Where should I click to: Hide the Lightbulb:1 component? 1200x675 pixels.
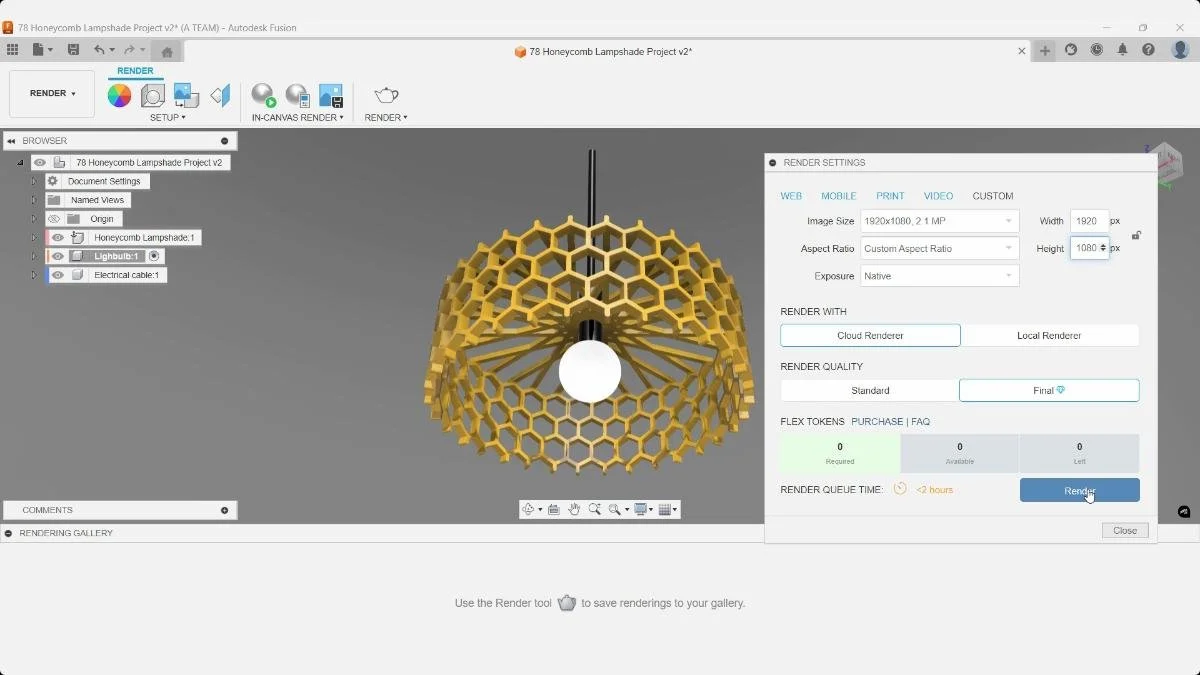tap(57, 256)
